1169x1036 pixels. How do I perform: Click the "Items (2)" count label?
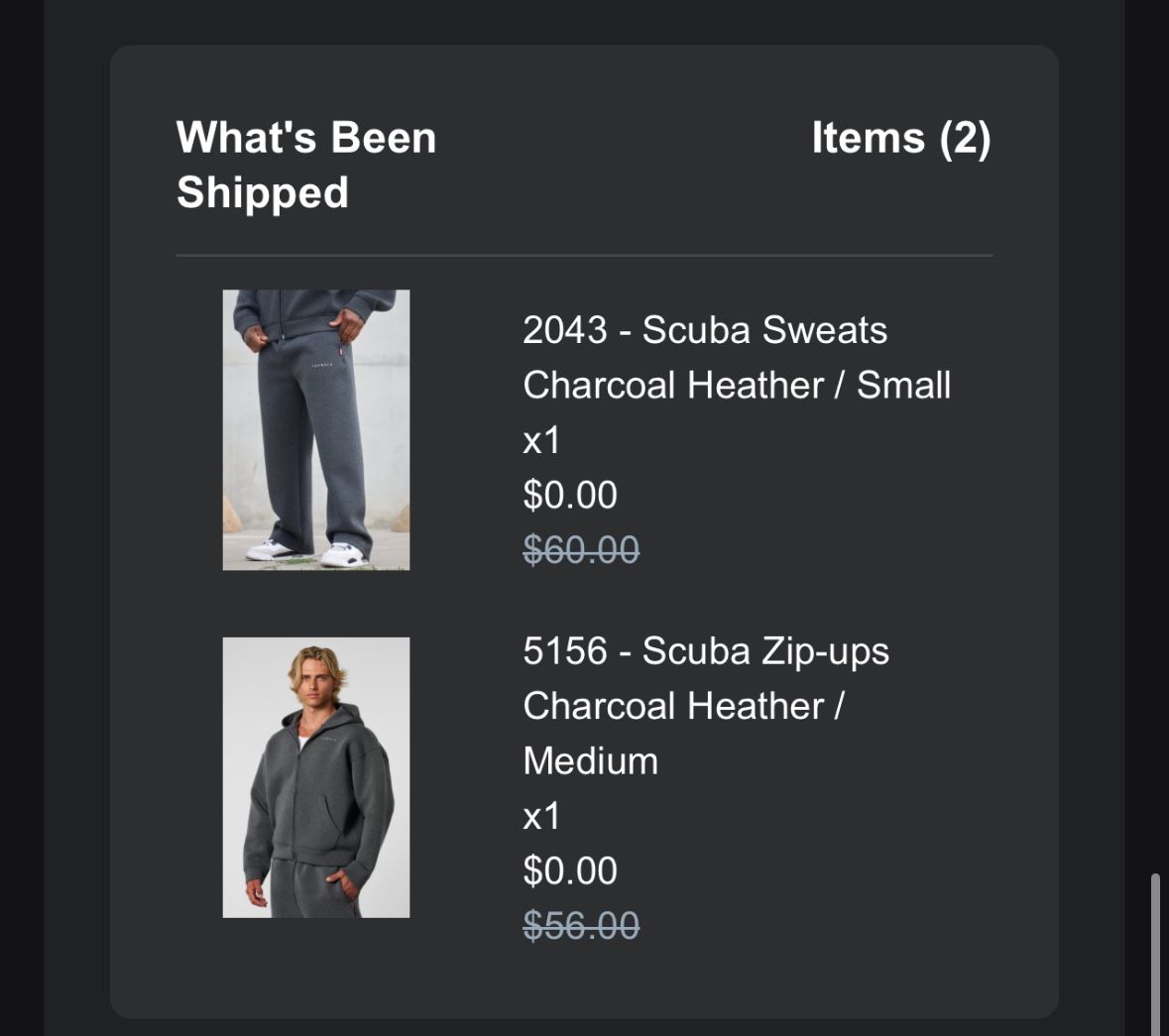[900, 138]
